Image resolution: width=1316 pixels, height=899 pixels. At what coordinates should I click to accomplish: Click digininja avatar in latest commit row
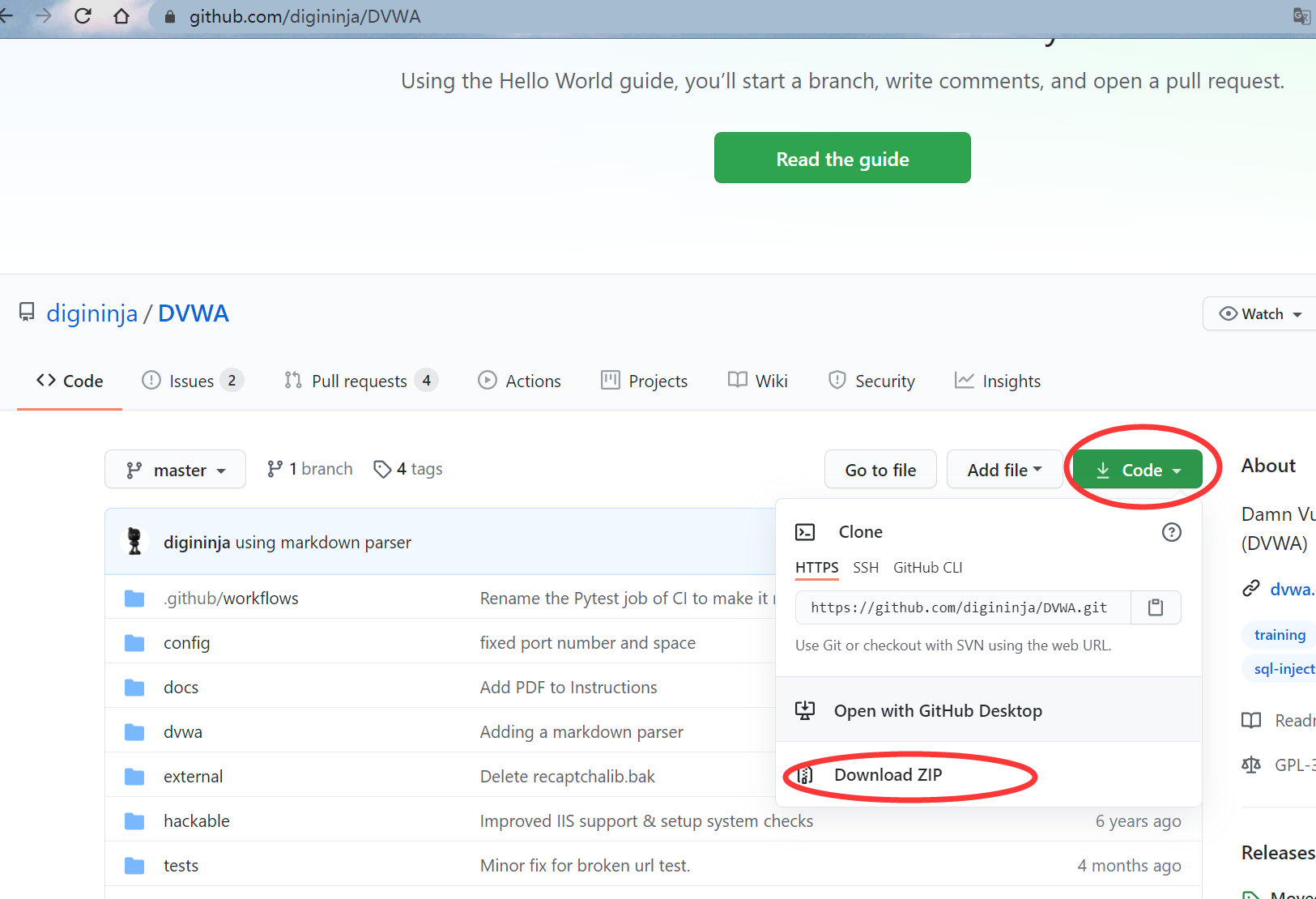(x=134, y=542)
